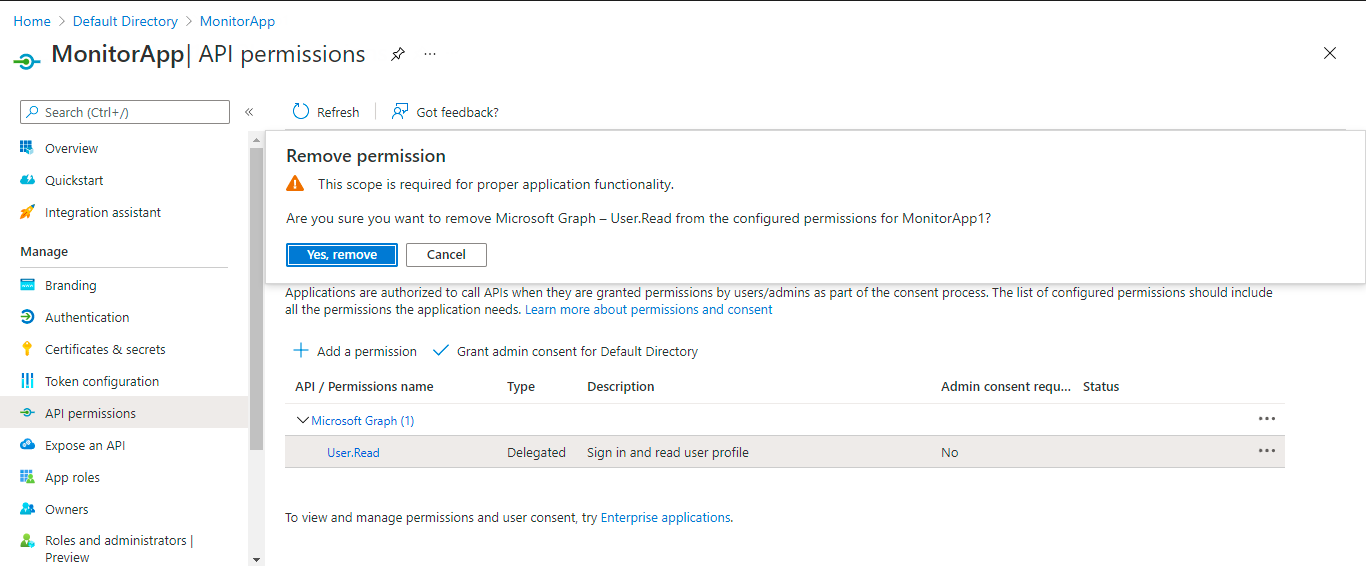Collapse the sidebar with double chevron

point(249,112)
